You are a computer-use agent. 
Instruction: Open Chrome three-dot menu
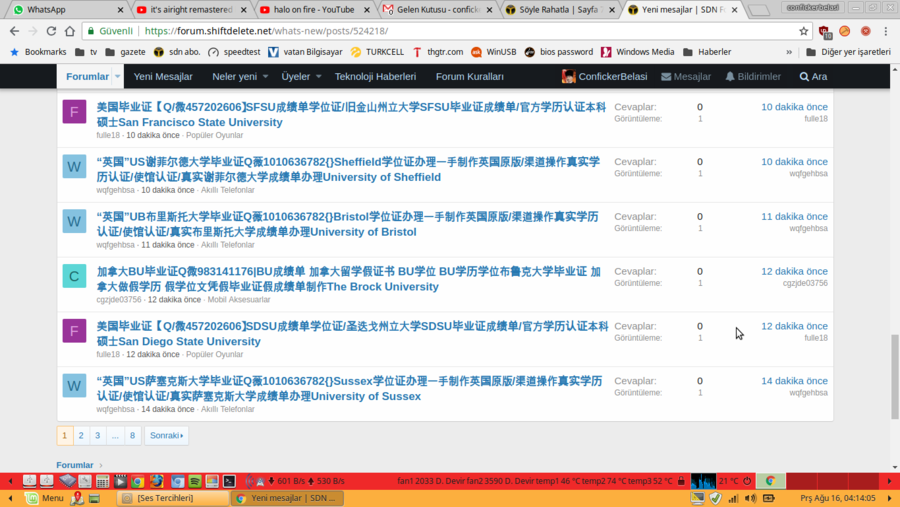coord(886,31)
